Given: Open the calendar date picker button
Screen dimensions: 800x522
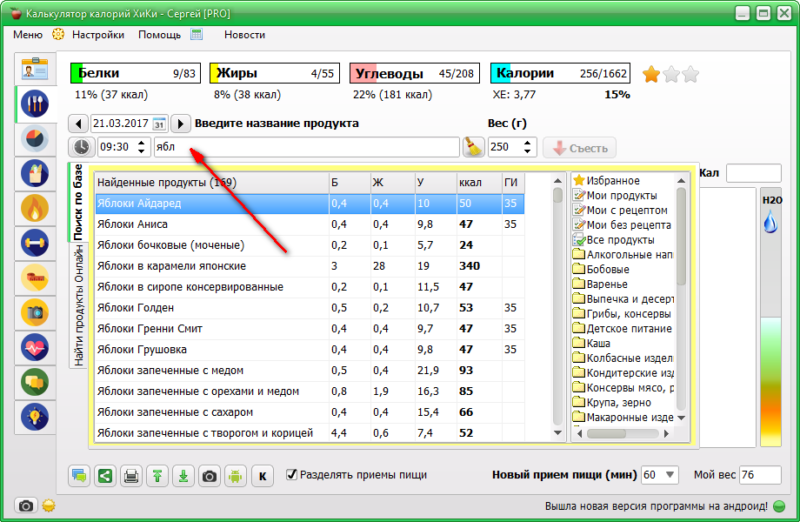Looking at the screenshot, I should [x=158, y=123].
